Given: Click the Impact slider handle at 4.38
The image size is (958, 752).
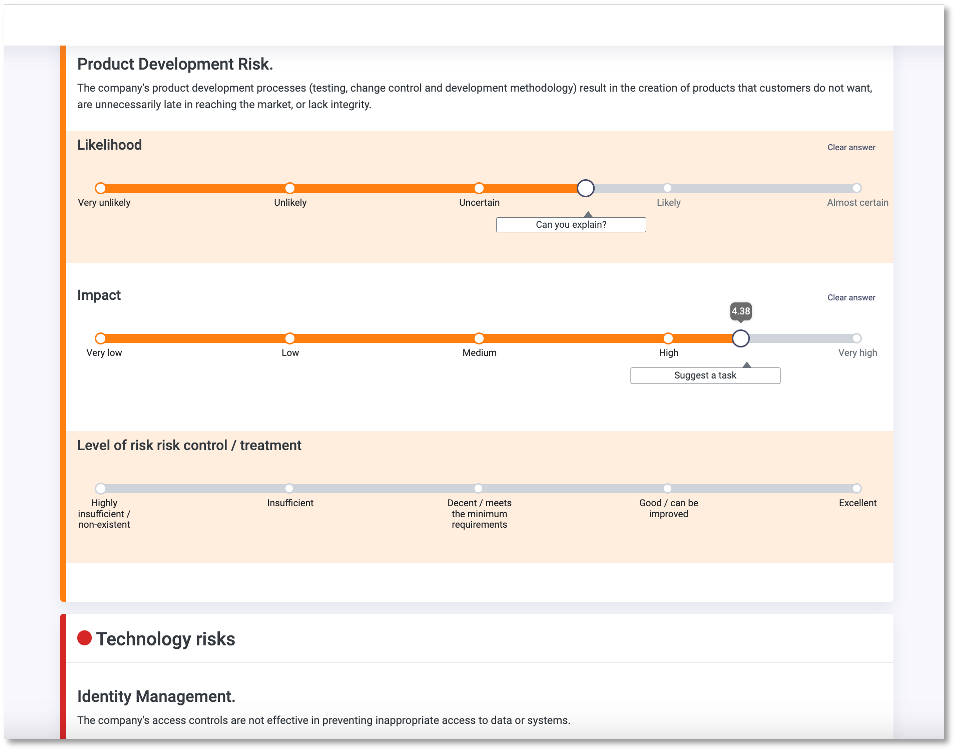Looking at the screenshot, I should coord(741,338).
